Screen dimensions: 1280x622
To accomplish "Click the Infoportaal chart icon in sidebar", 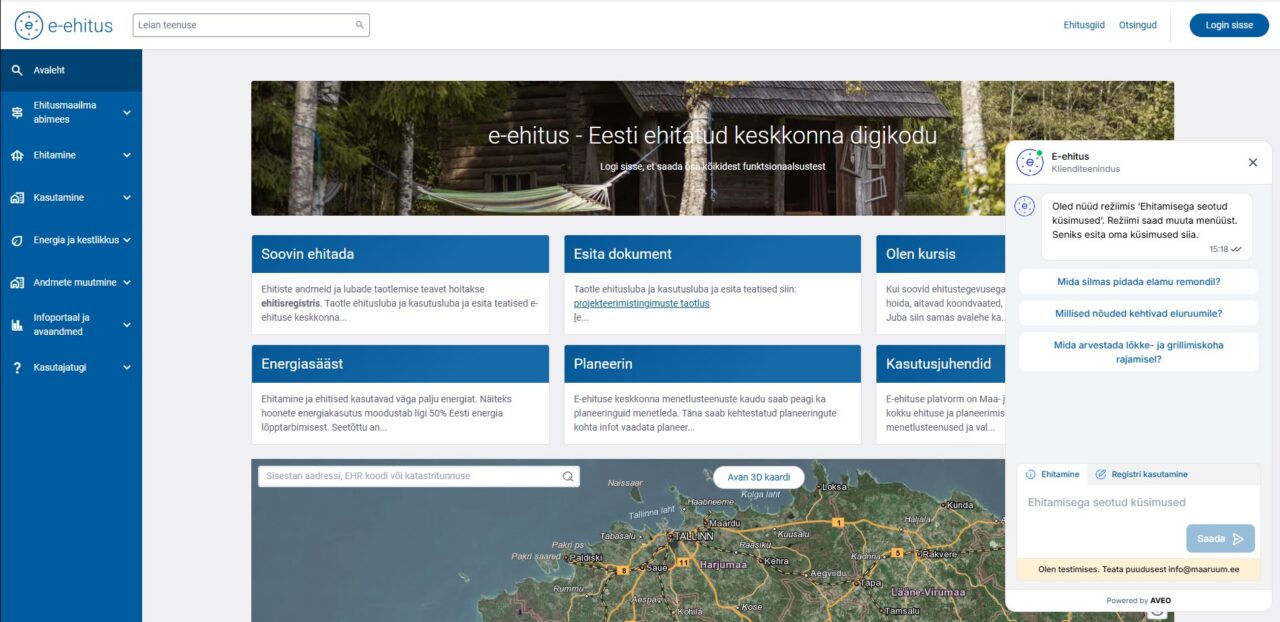I will 16,325.
